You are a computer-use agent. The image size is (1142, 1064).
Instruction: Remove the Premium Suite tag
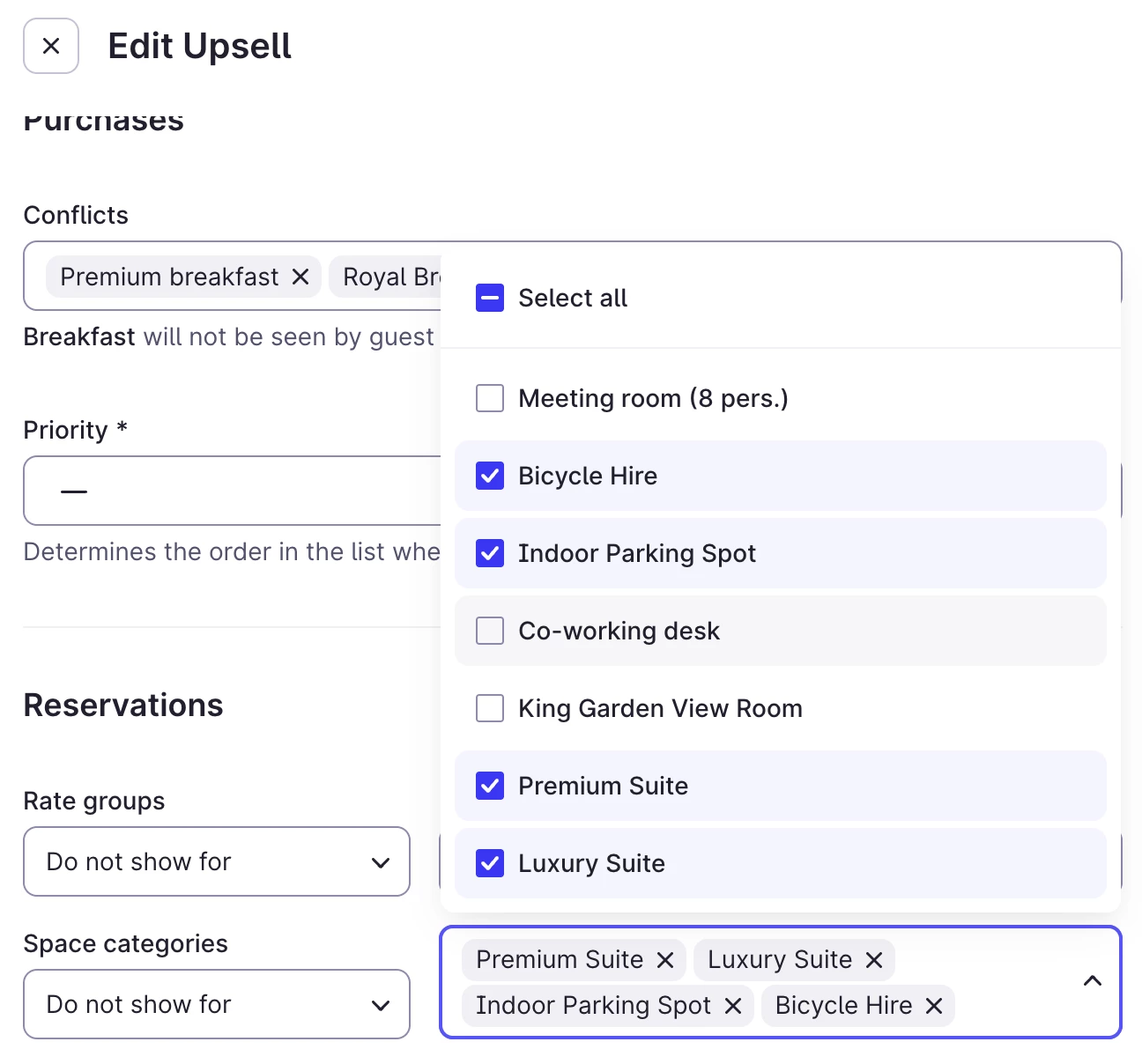click(665, 960)
